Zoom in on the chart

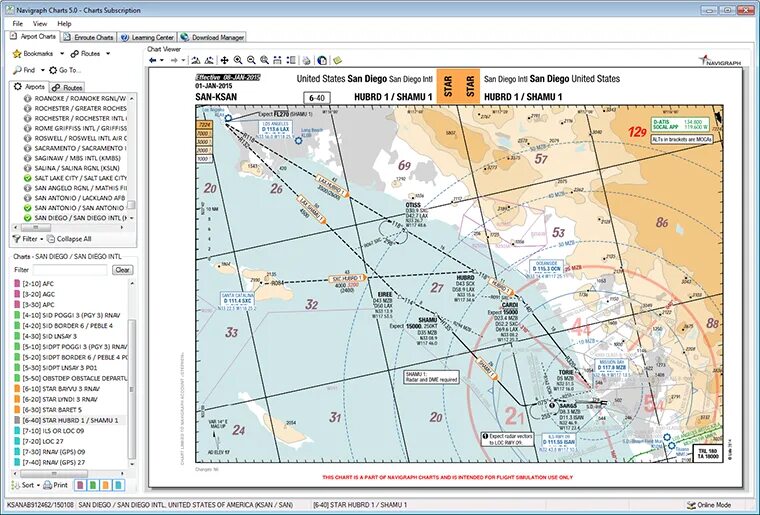tap(238, 60)
